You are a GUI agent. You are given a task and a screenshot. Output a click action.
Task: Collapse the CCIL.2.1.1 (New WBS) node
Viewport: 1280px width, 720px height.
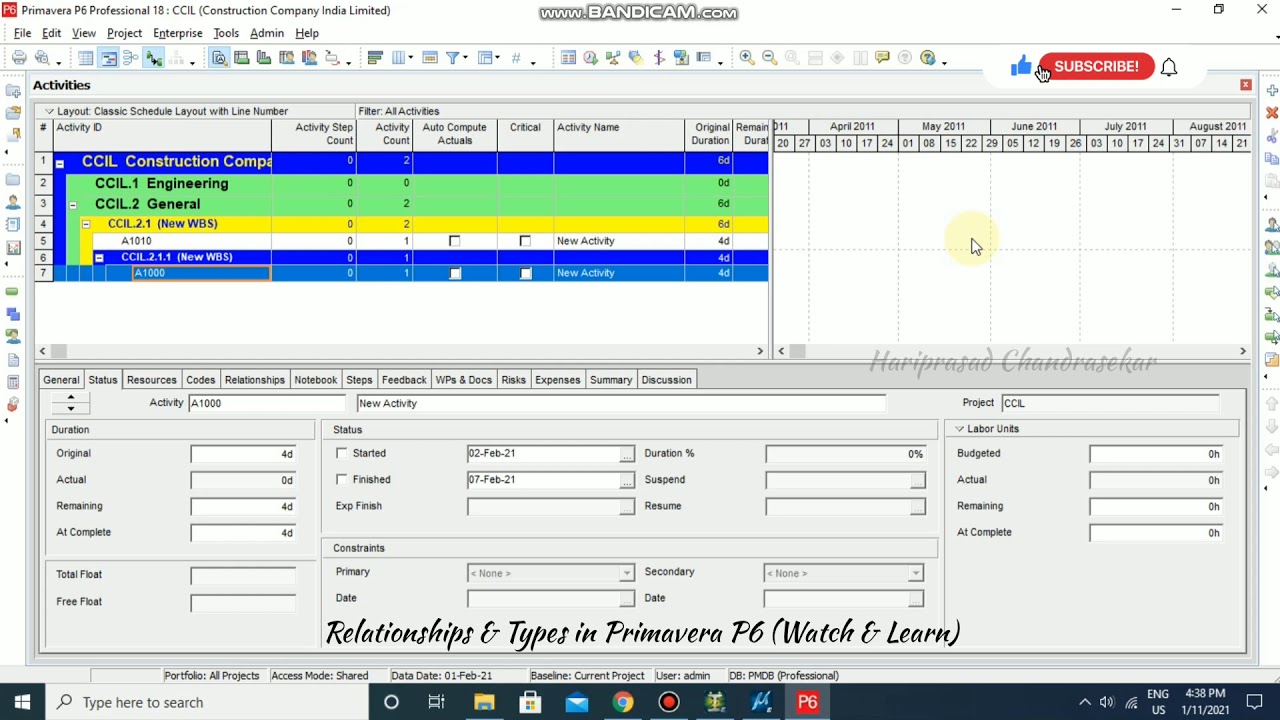point(98,258)
